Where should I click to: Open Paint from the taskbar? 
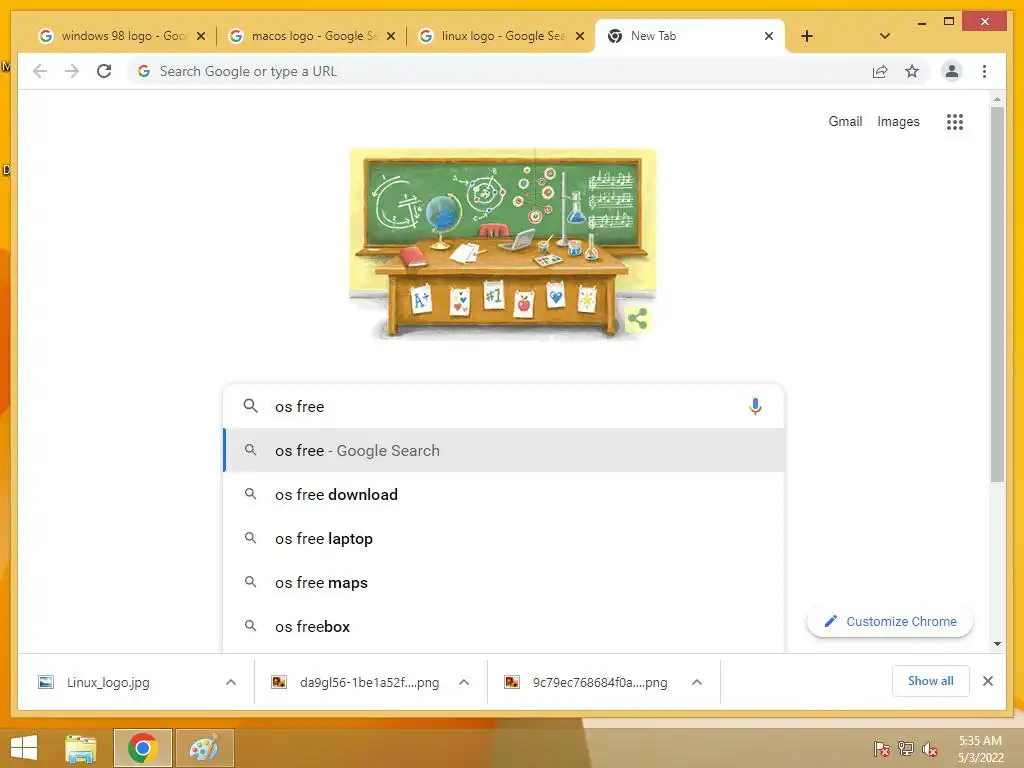click(204, 748)
